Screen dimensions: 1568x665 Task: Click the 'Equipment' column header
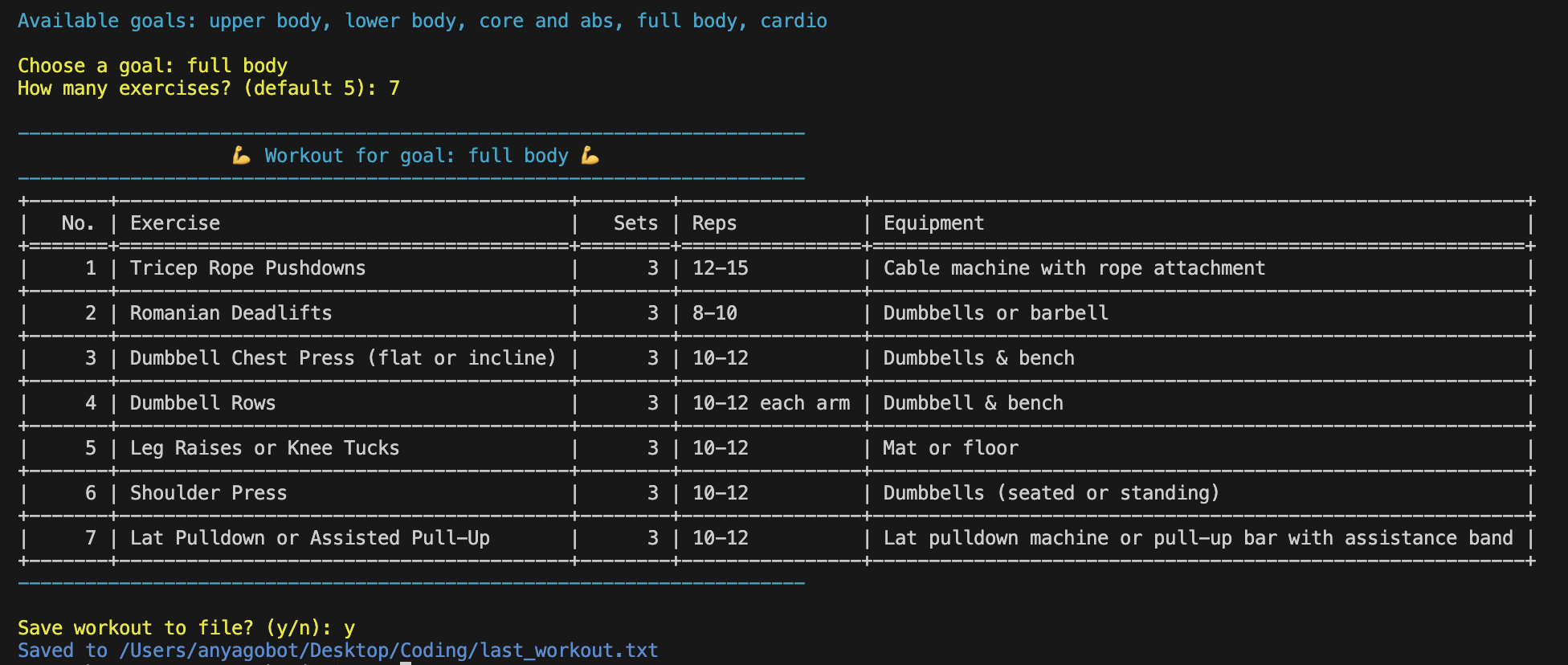(933, 223)
